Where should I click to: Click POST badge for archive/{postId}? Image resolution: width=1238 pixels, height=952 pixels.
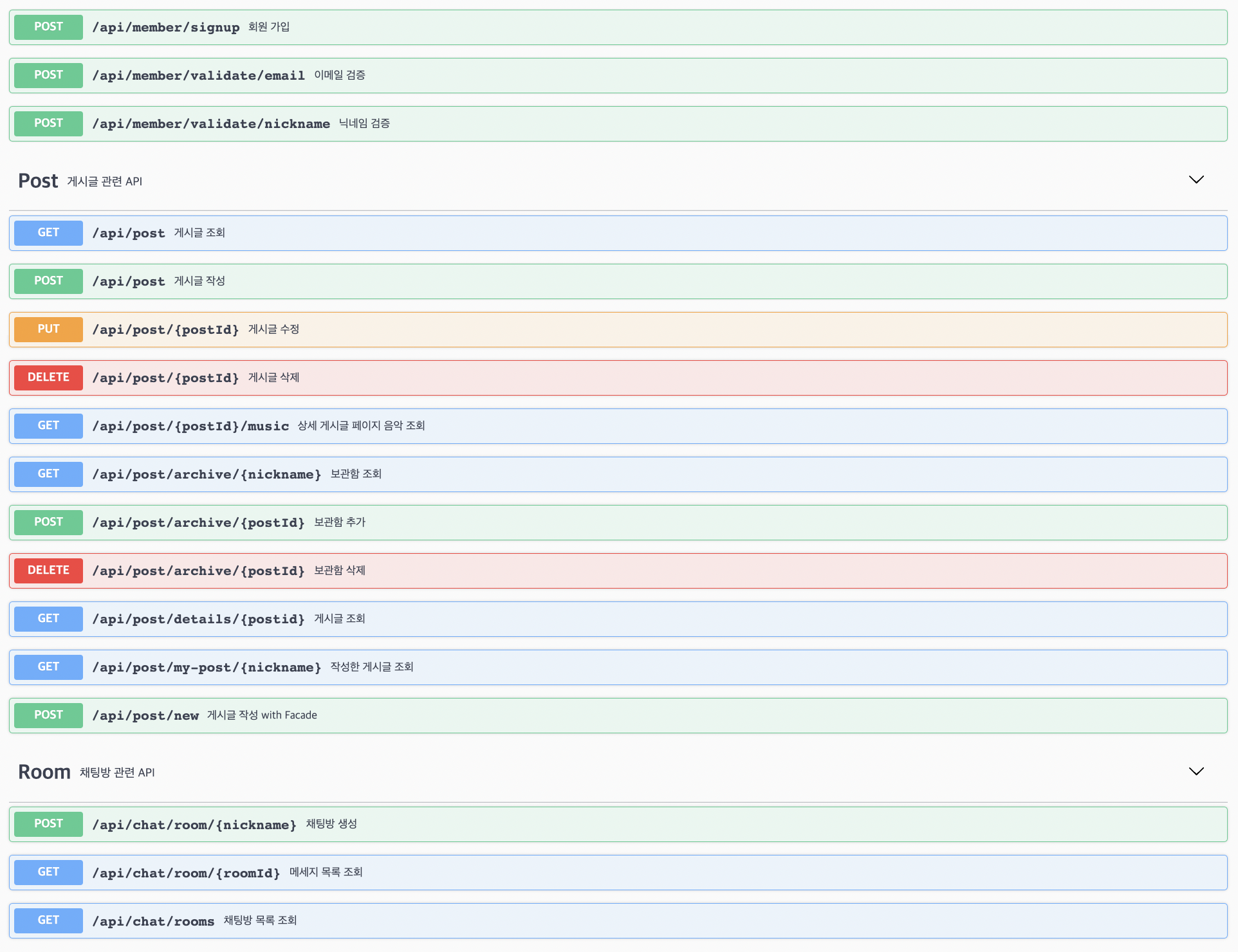pyautogui.click(x=48, y=522)
